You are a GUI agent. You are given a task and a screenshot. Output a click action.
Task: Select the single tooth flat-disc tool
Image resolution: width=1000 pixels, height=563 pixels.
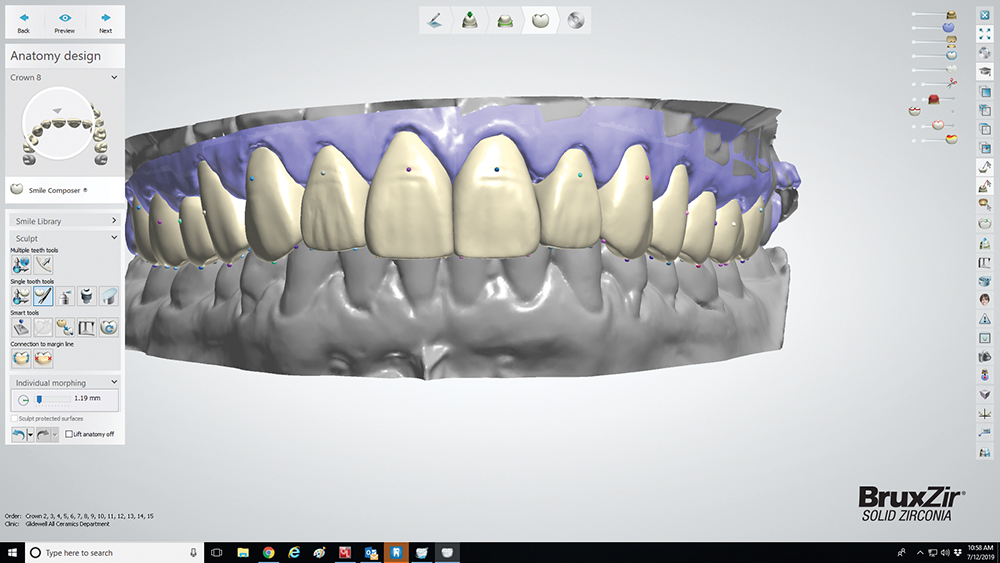pos(109,296)
